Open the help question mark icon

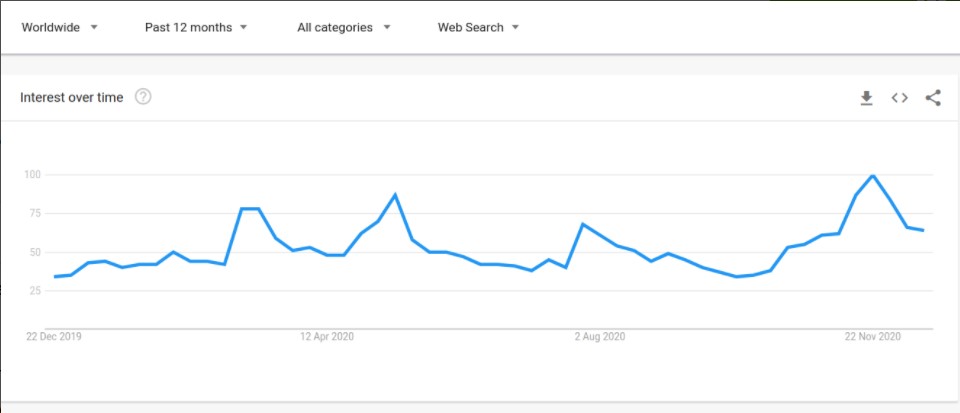(x=143, y=97)
